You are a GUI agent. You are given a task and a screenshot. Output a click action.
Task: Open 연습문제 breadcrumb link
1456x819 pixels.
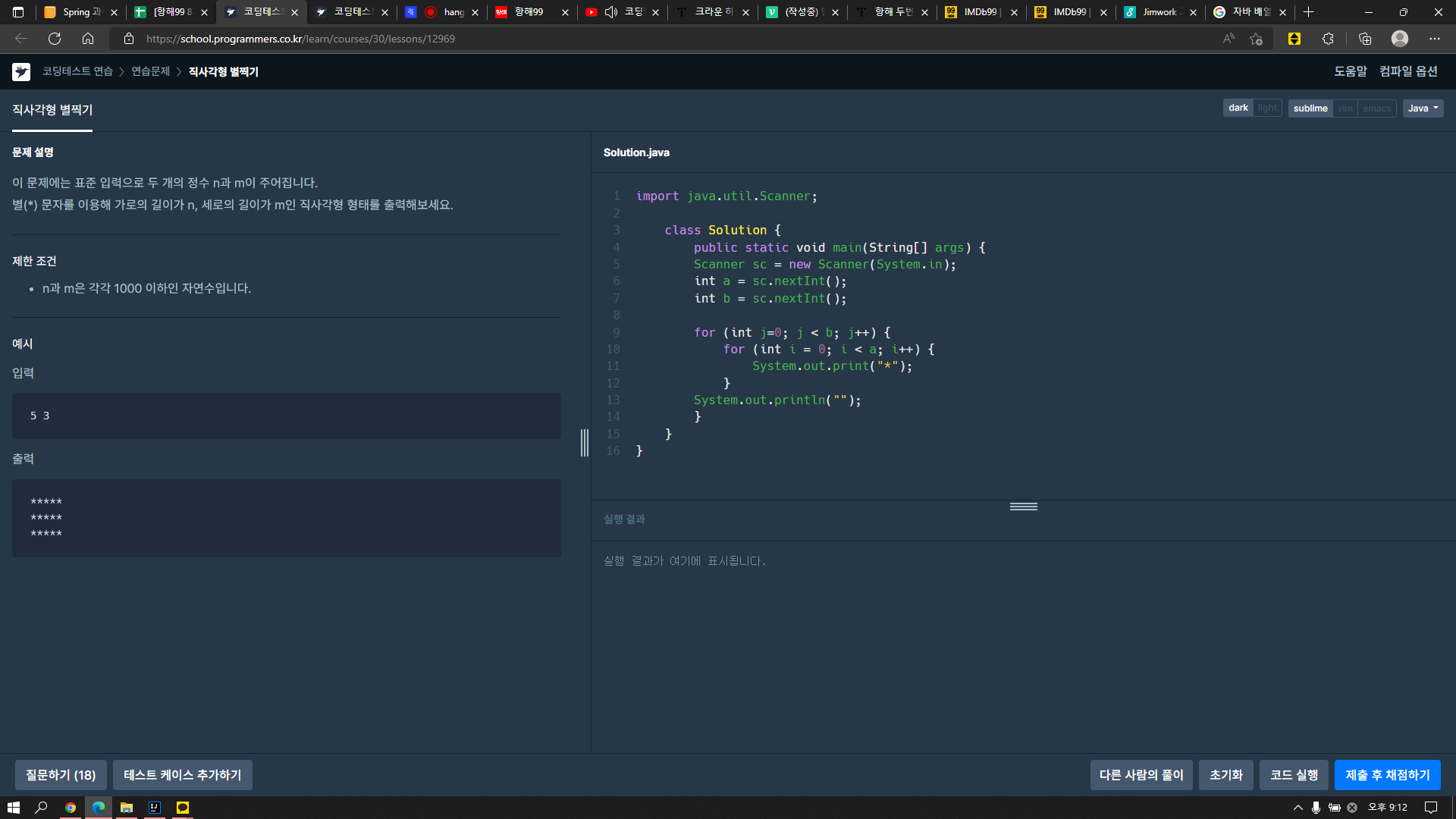click(x=150, y=71)
